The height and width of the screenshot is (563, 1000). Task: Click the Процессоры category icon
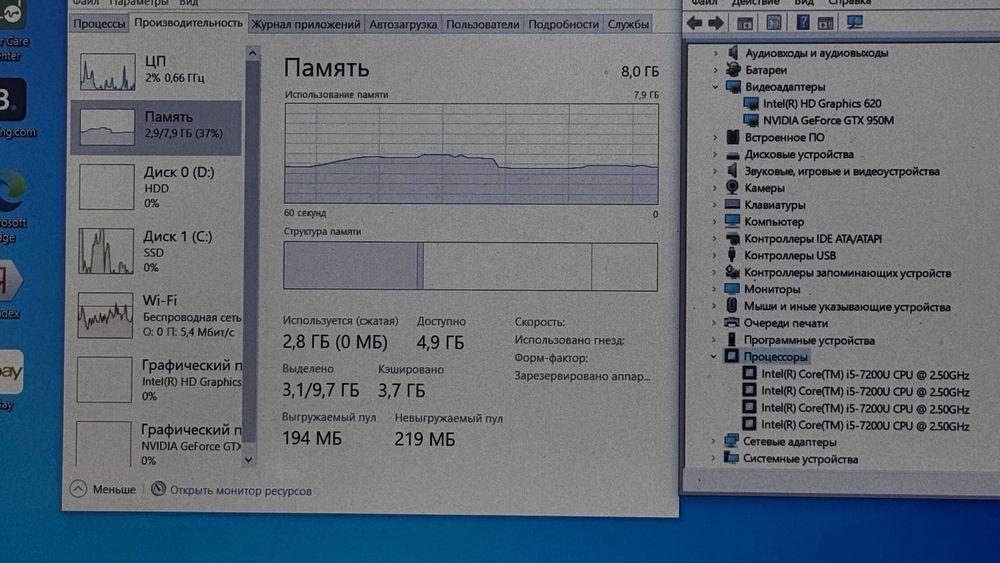[732, 356]
